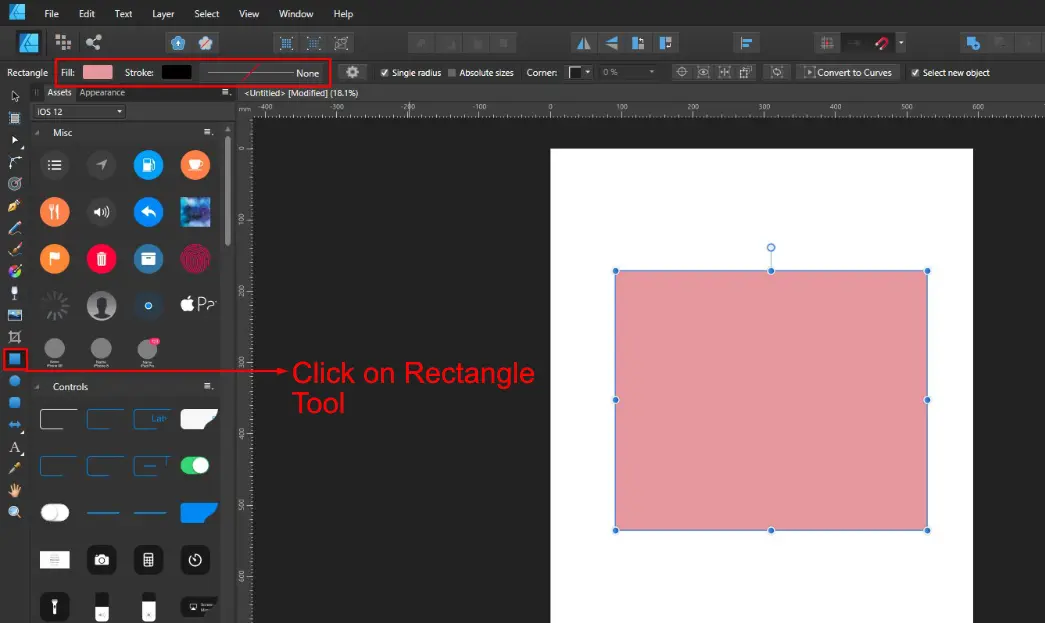Open the Controls group options menu
This screenshot has height=623, width=1045.
click(x=208, y=386)
